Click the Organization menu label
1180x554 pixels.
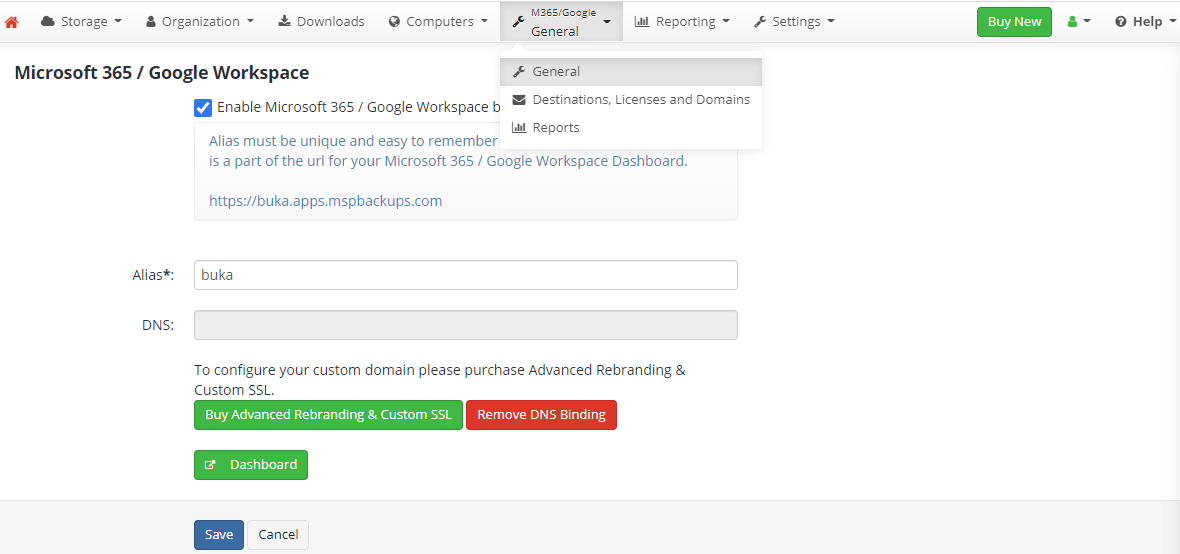(x=201, y=21)
